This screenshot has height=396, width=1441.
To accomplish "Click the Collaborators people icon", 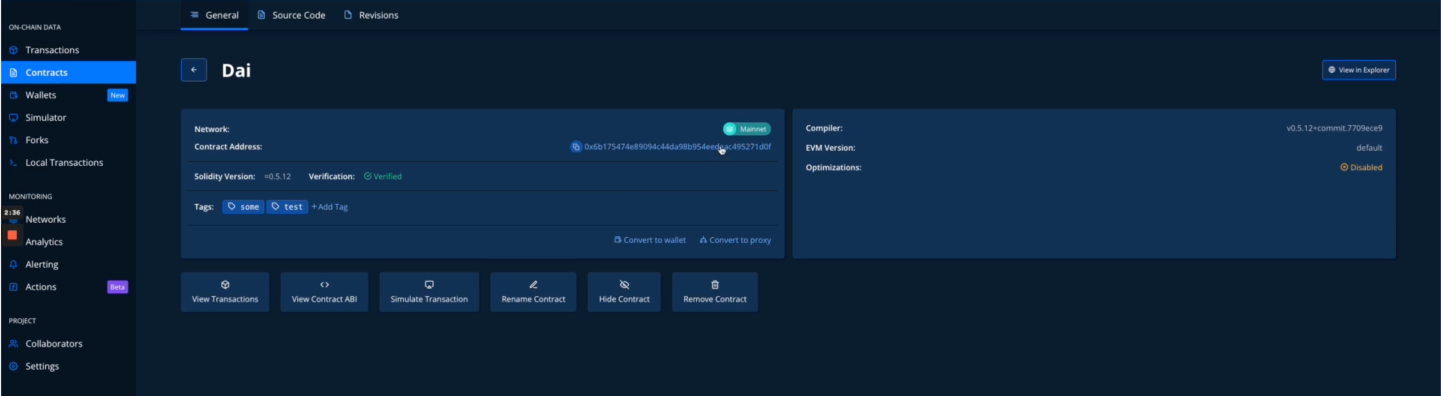I will [x=13, y=344].
